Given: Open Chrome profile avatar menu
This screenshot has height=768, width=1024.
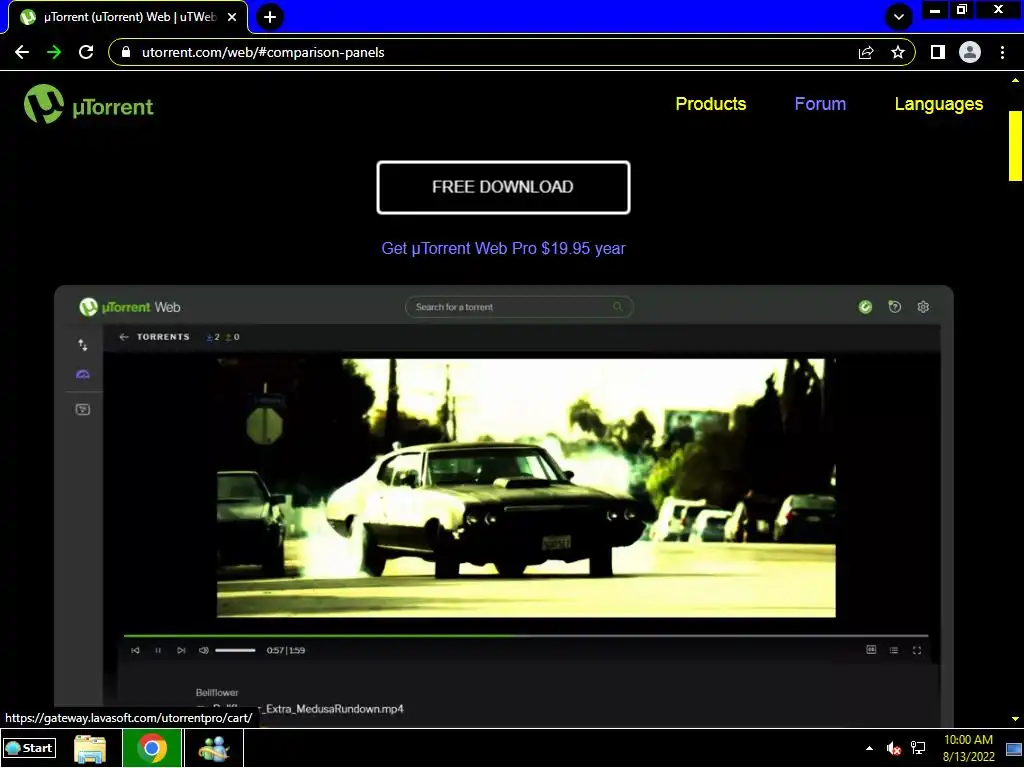Looking at the screenshot, I should (x=970, y=52).
